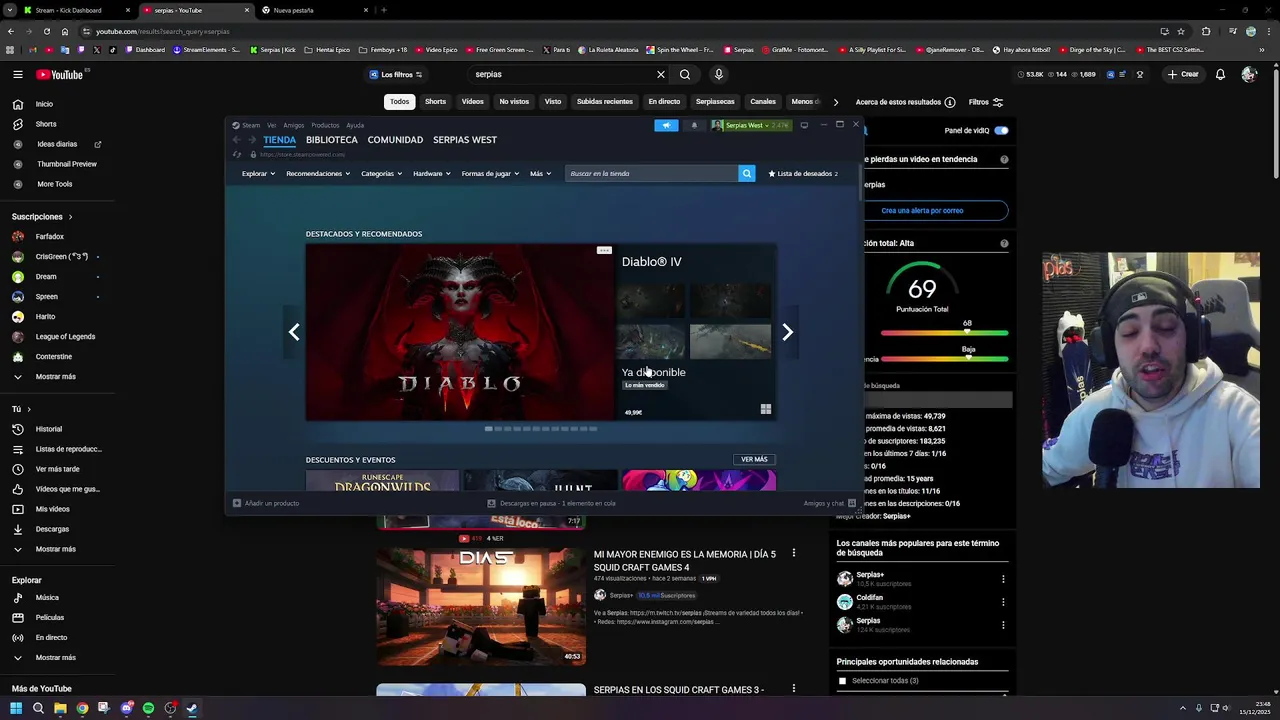This screenshot has width=1280, height=720.
Task: Open the Diablo IV featured banner image
Action: point(460,332)
